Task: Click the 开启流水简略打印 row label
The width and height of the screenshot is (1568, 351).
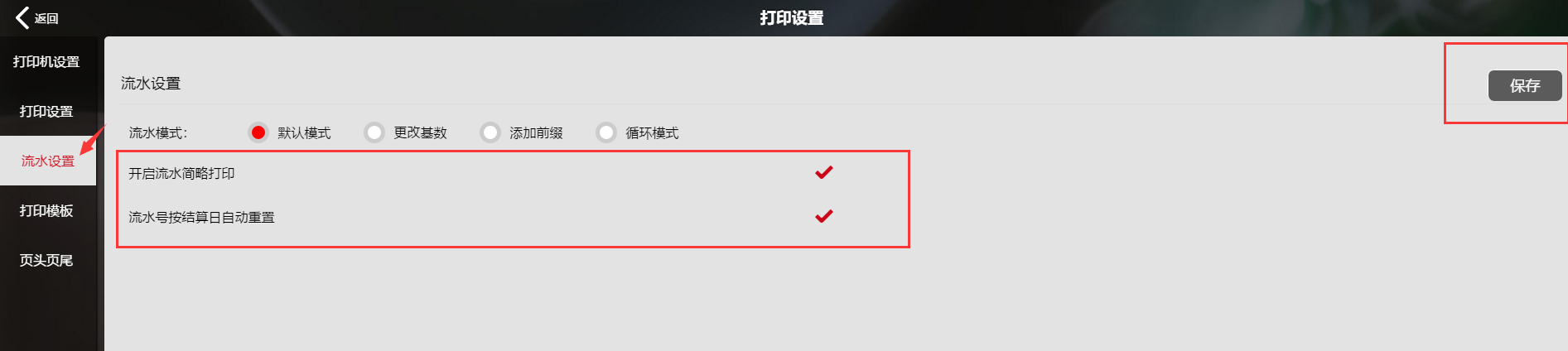Action: click(x=181, y=173)
